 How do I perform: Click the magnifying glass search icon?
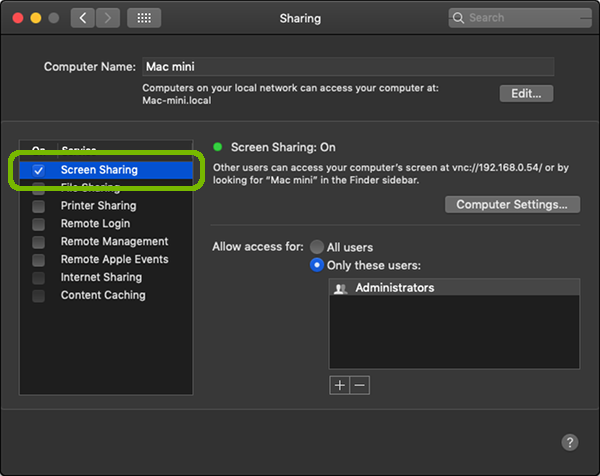click(458, 18)
